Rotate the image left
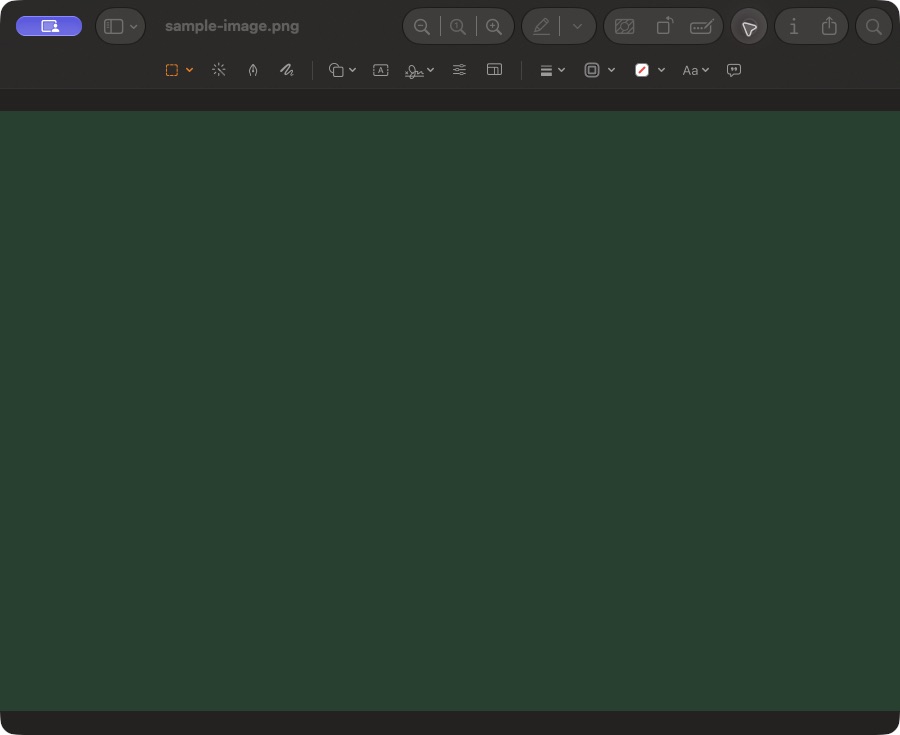Image resolution: width=900 pixels, height=735 pixels. click(665, 26)
